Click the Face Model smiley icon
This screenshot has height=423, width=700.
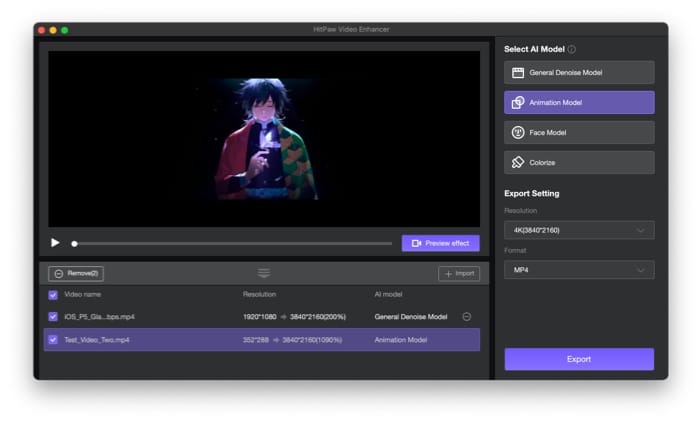518,133
